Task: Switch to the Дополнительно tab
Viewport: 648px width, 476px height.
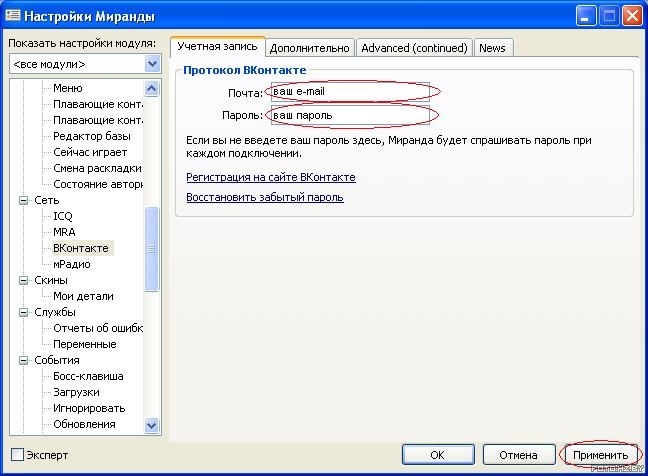Action: (310, 48)
